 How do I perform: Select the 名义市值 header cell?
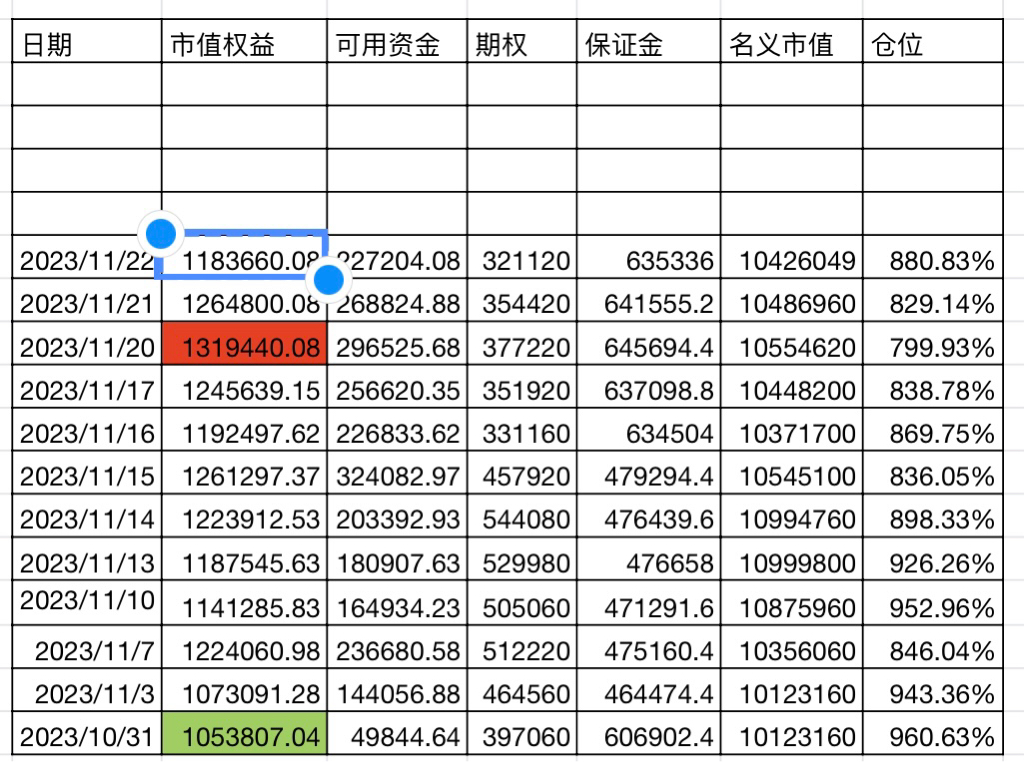click(791, 45)
